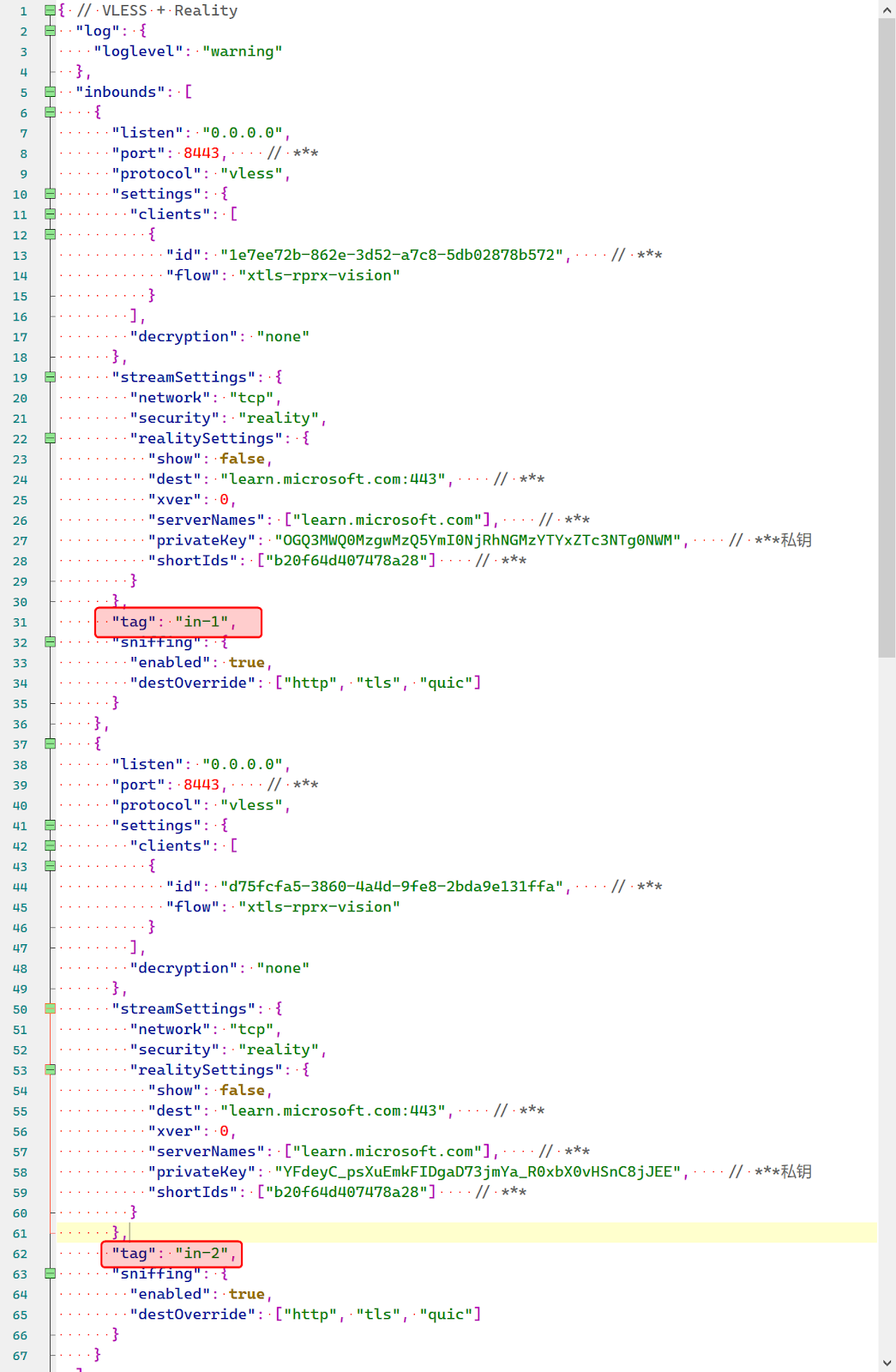Fold the "realitySettings" block on line 53
Screen dimensions: 896x1372
click(50, 1070)
